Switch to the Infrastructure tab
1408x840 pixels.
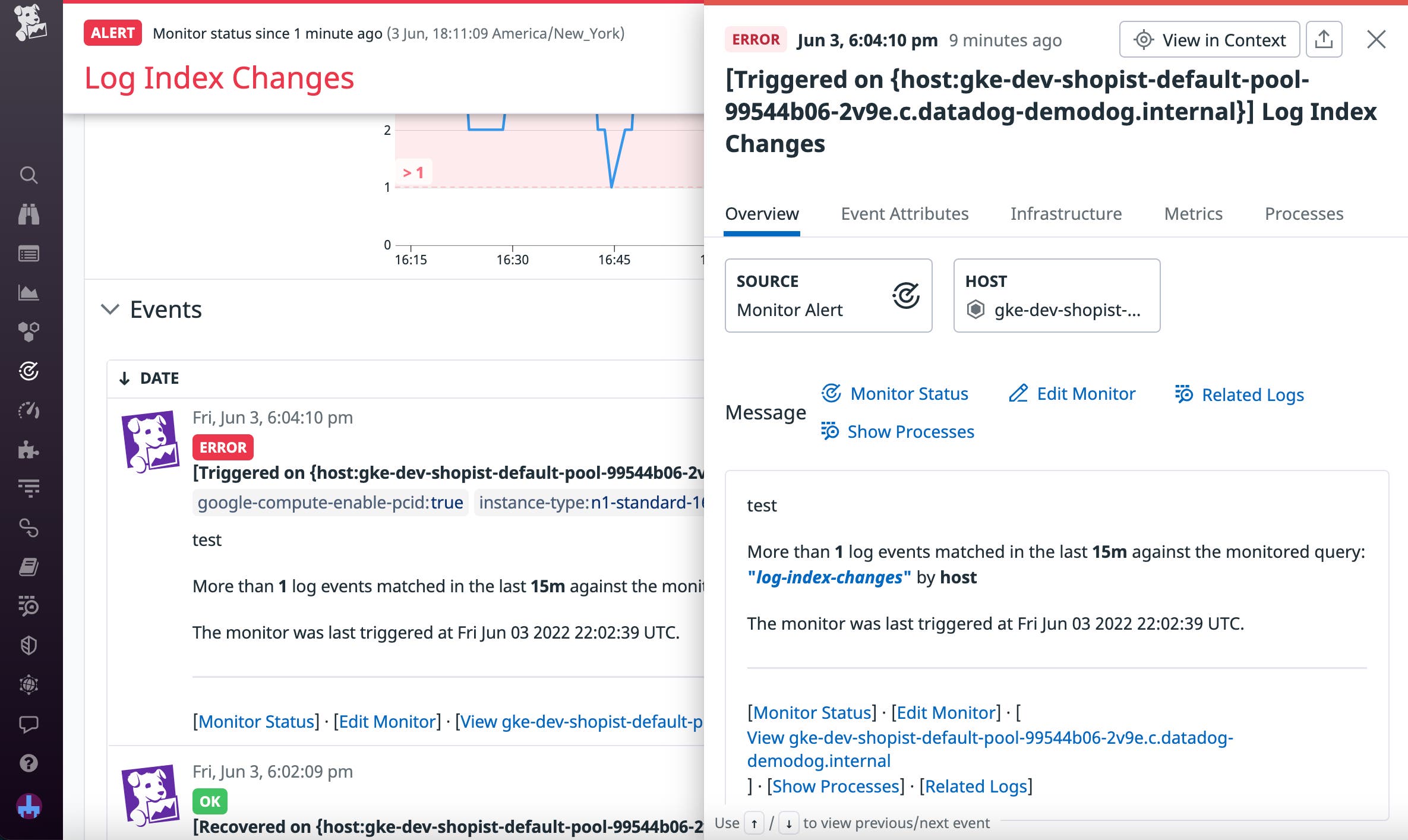tap(1066, 214)
